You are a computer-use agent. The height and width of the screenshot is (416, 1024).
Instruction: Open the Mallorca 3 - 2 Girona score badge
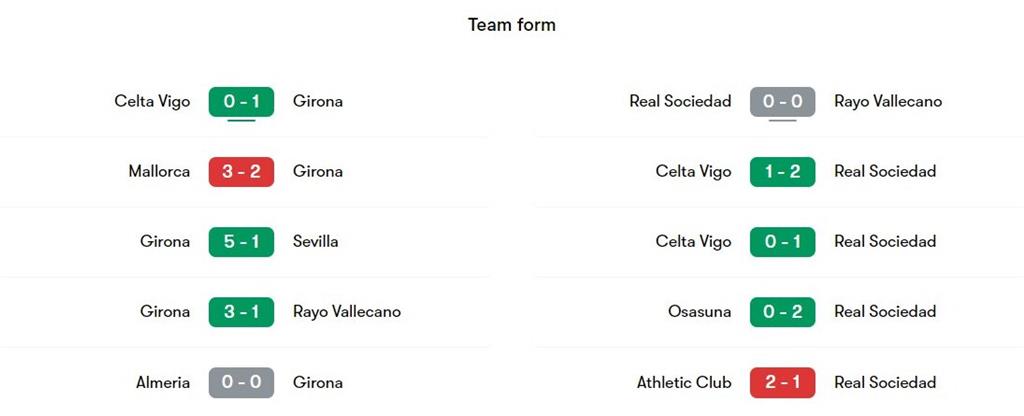(241, 171)
